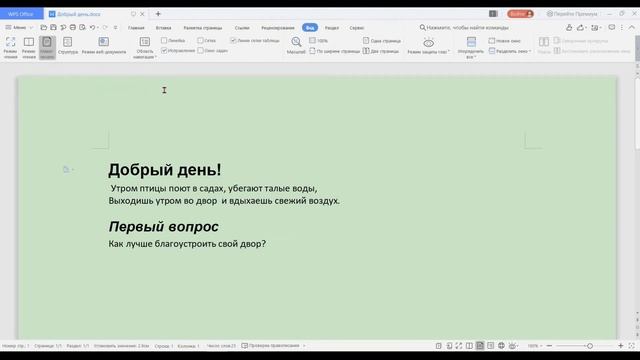Toggle eye protection icon in status bar
This screenshot has height=360, width=640.
(513, 346)
